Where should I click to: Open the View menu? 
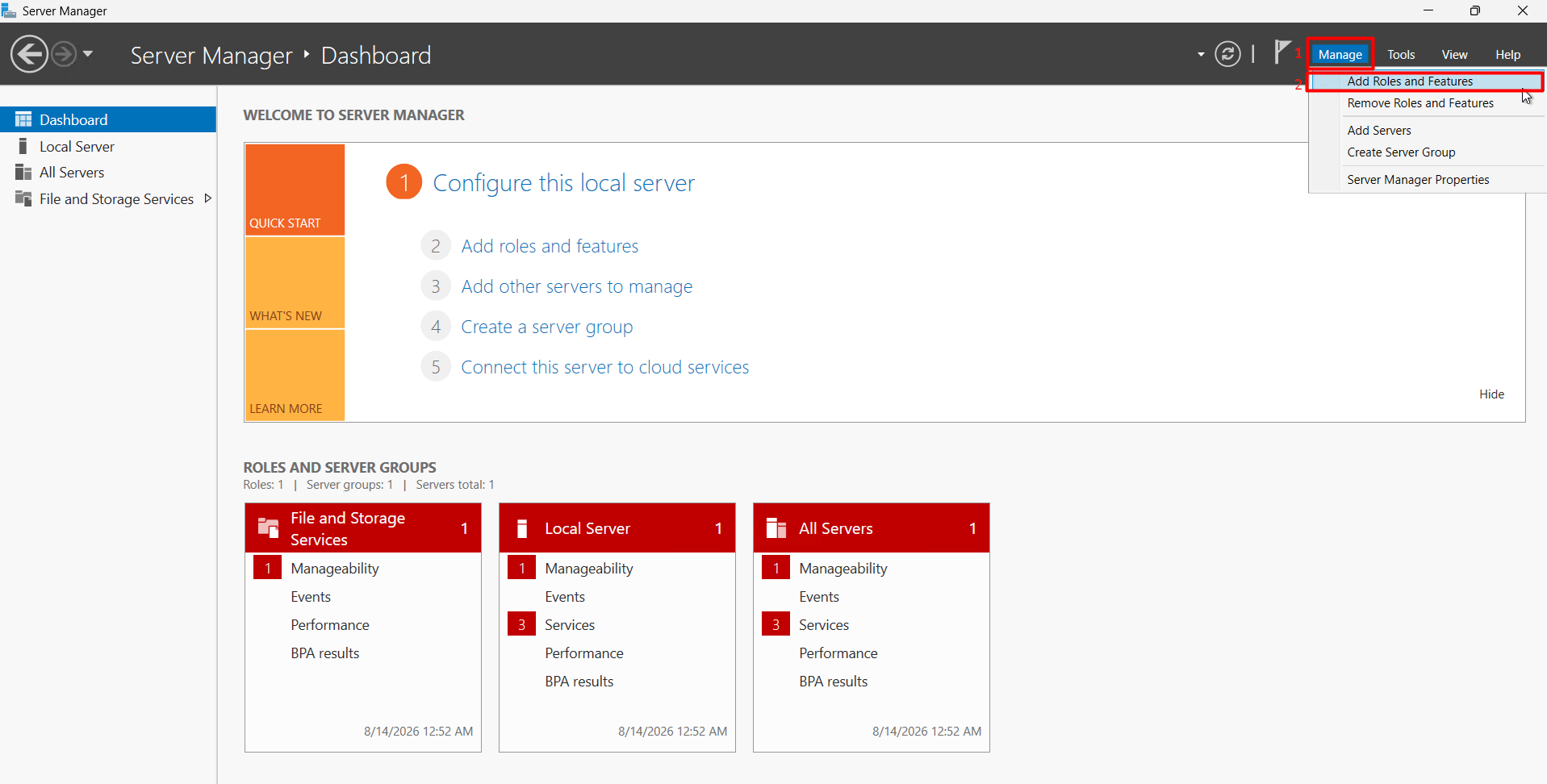[x=1454, y=54]
